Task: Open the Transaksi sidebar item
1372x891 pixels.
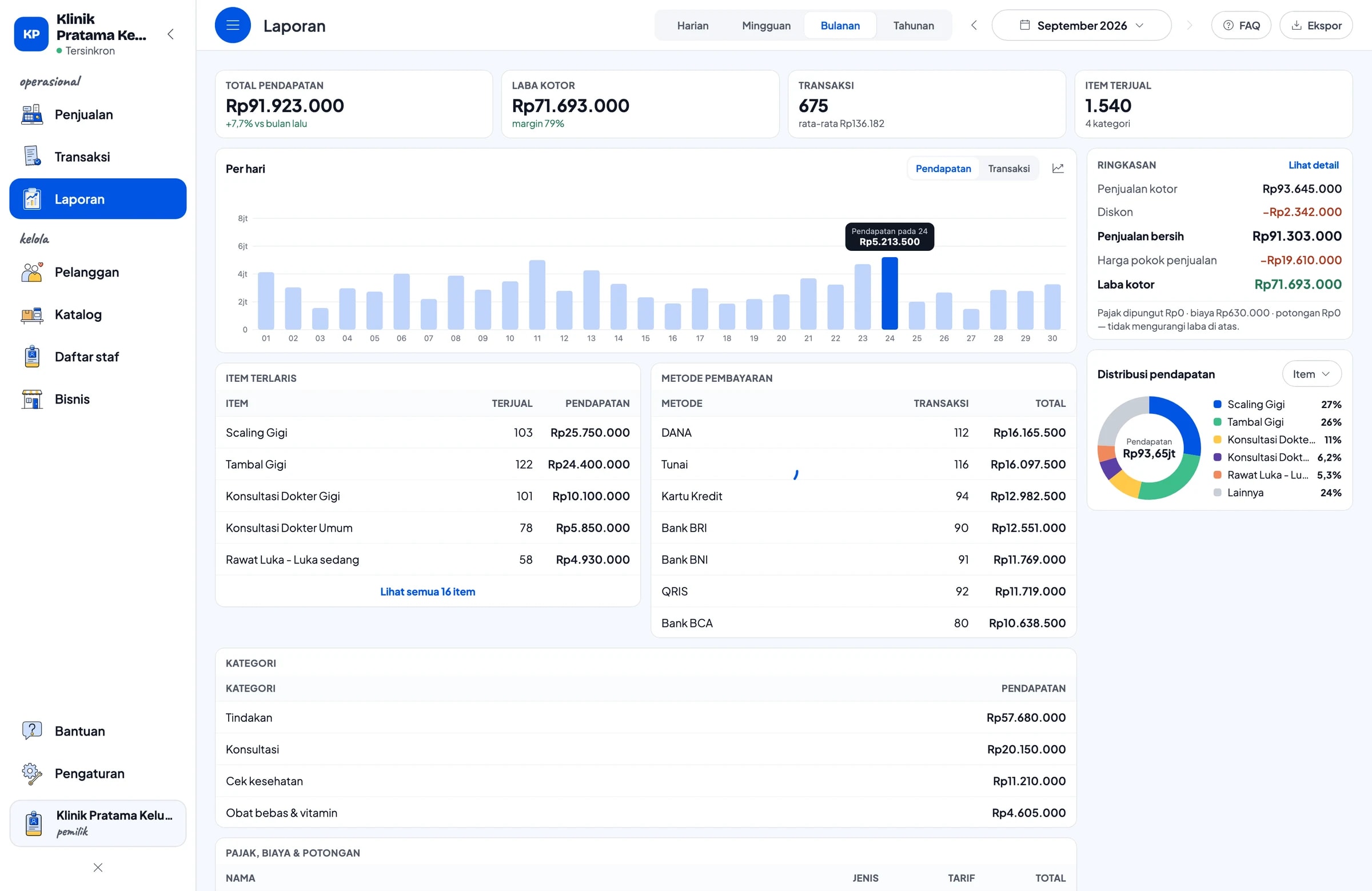Action: tap(97, 157)
